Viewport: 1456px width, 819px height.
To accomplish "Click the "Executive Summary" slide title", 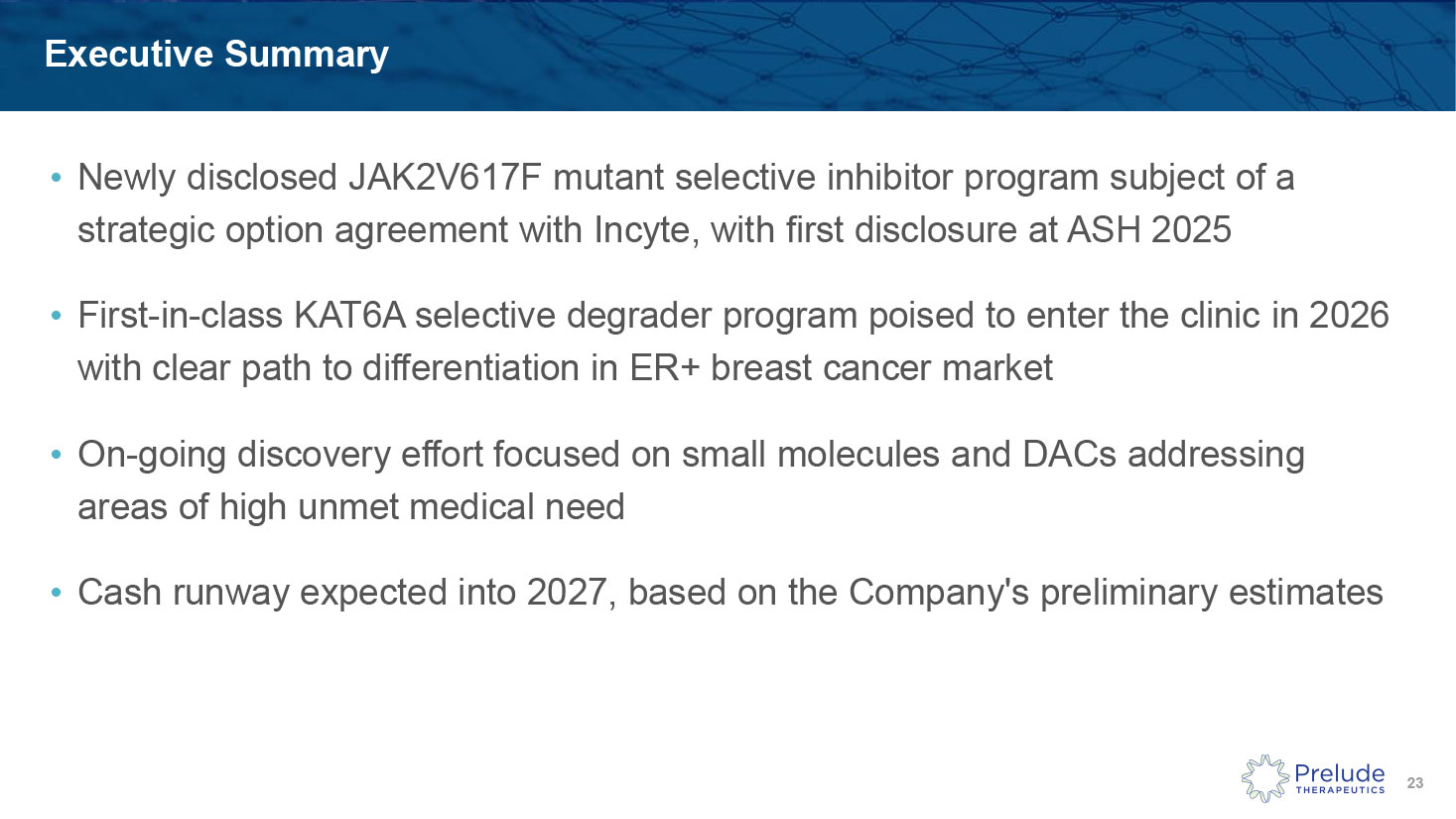I will 216,54.
